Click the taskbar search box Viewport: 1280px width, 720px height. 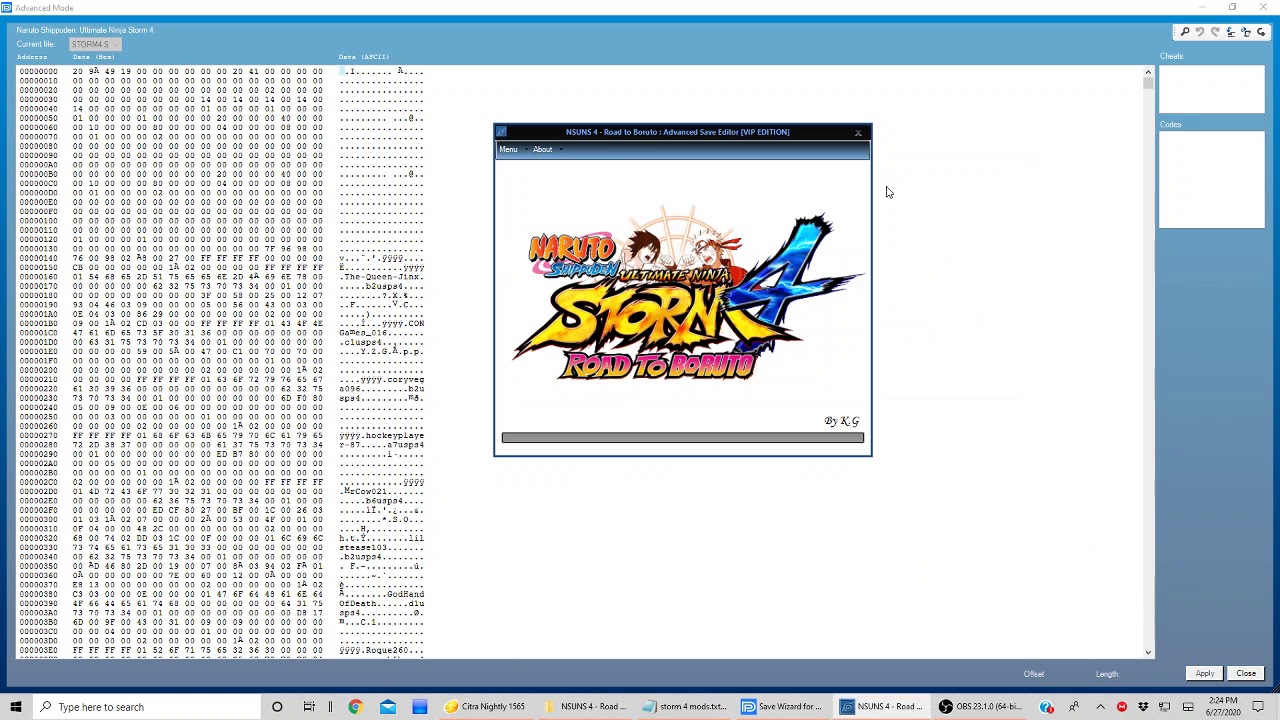click(146, 707)
